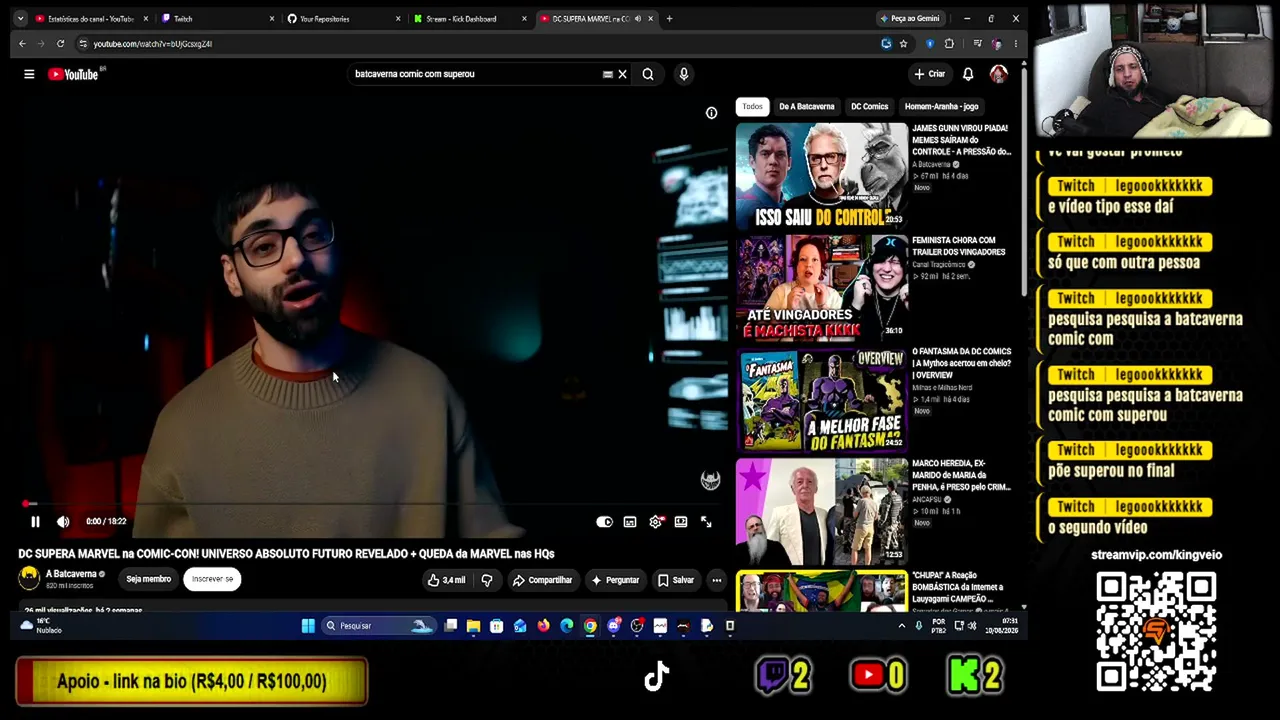Mute the video volume
The image size is (1280, 720).
click(x=63, y=522)
